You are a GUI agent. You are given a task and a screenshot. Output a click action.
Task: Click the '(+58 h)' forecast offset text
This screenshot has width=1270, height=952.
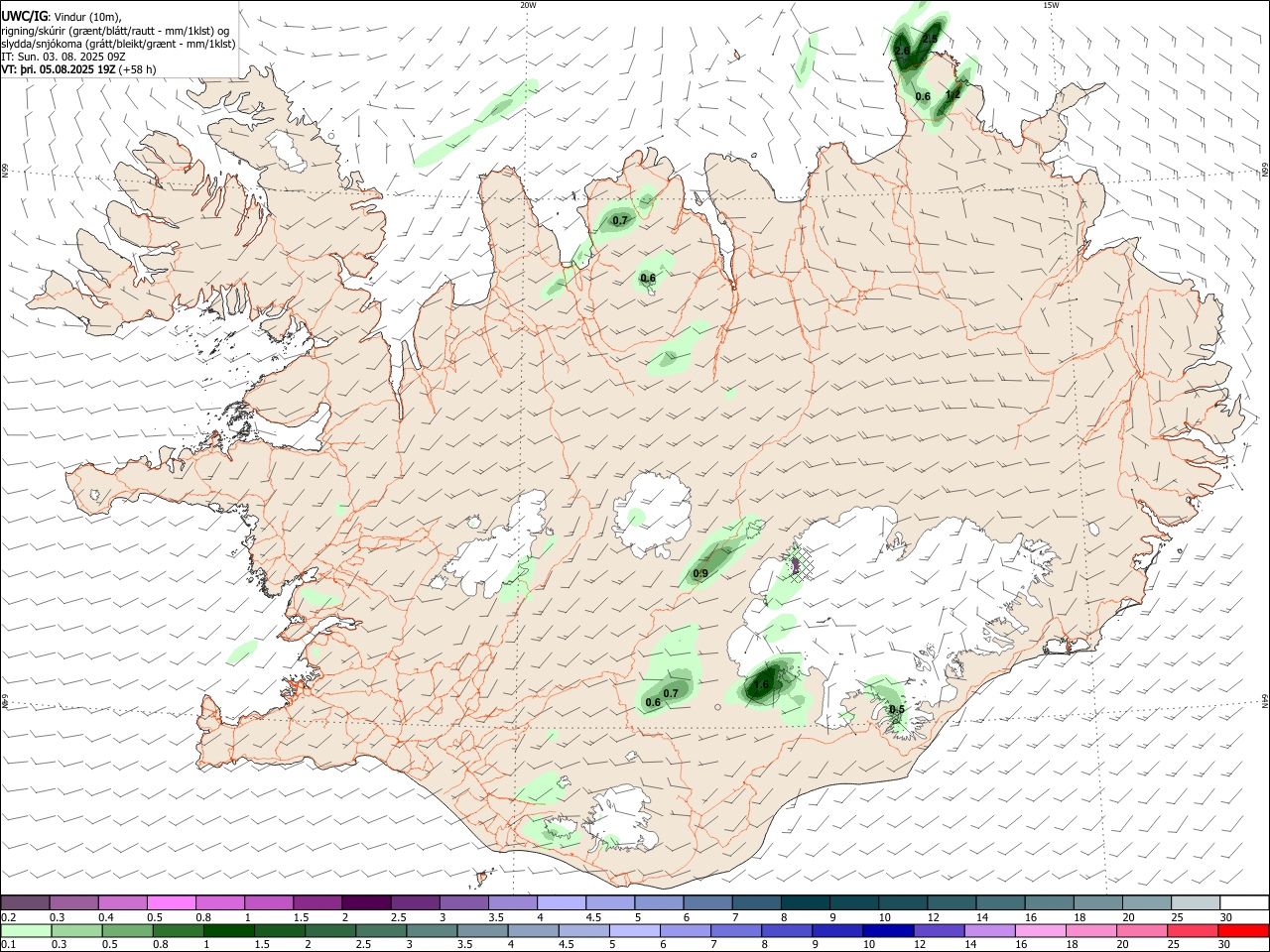[138, 70]
